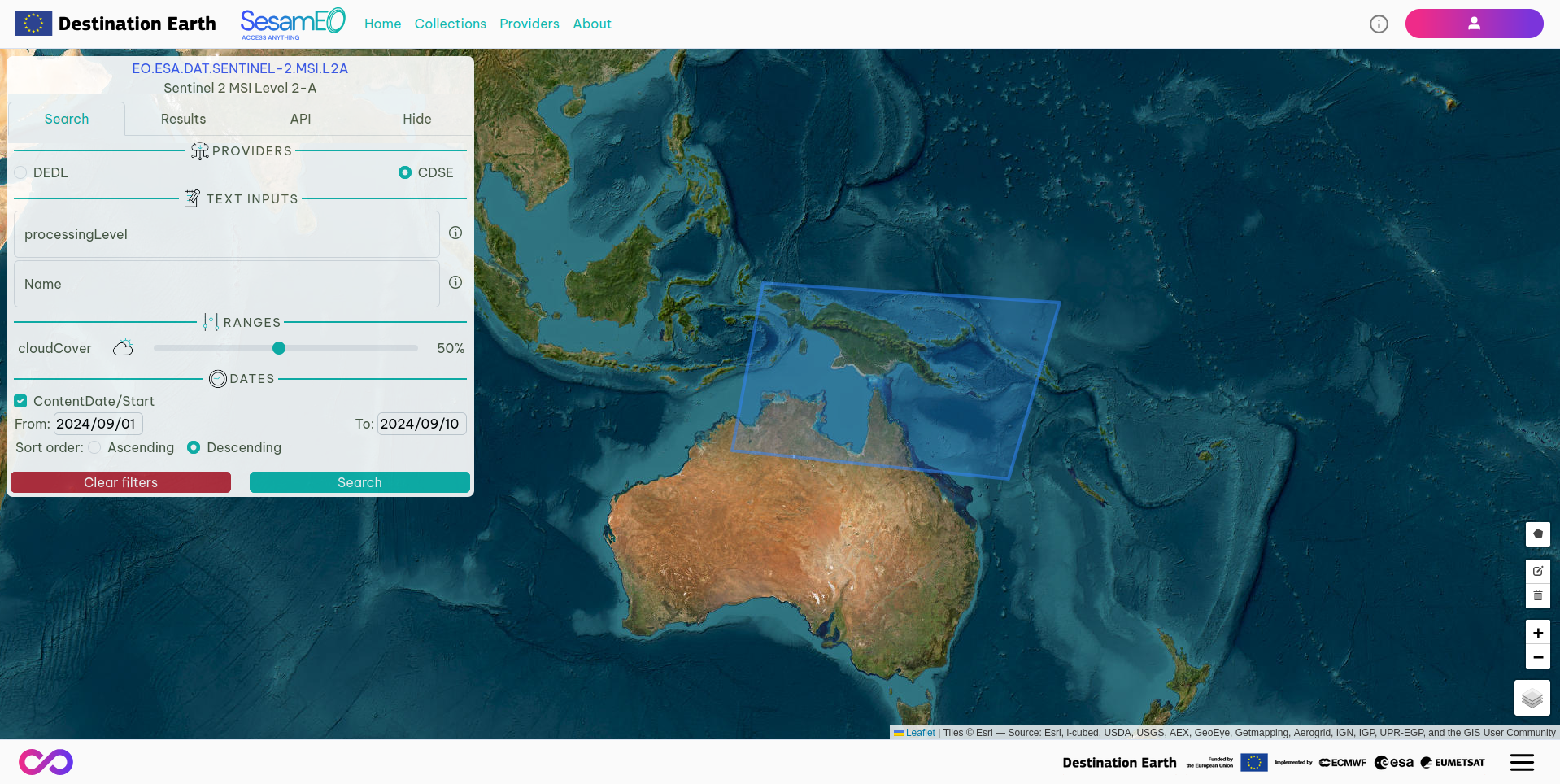Viewport: 1560px width, 784px height.
Task: Click the Destination Earth header title
Action: [x=137, y=24]
